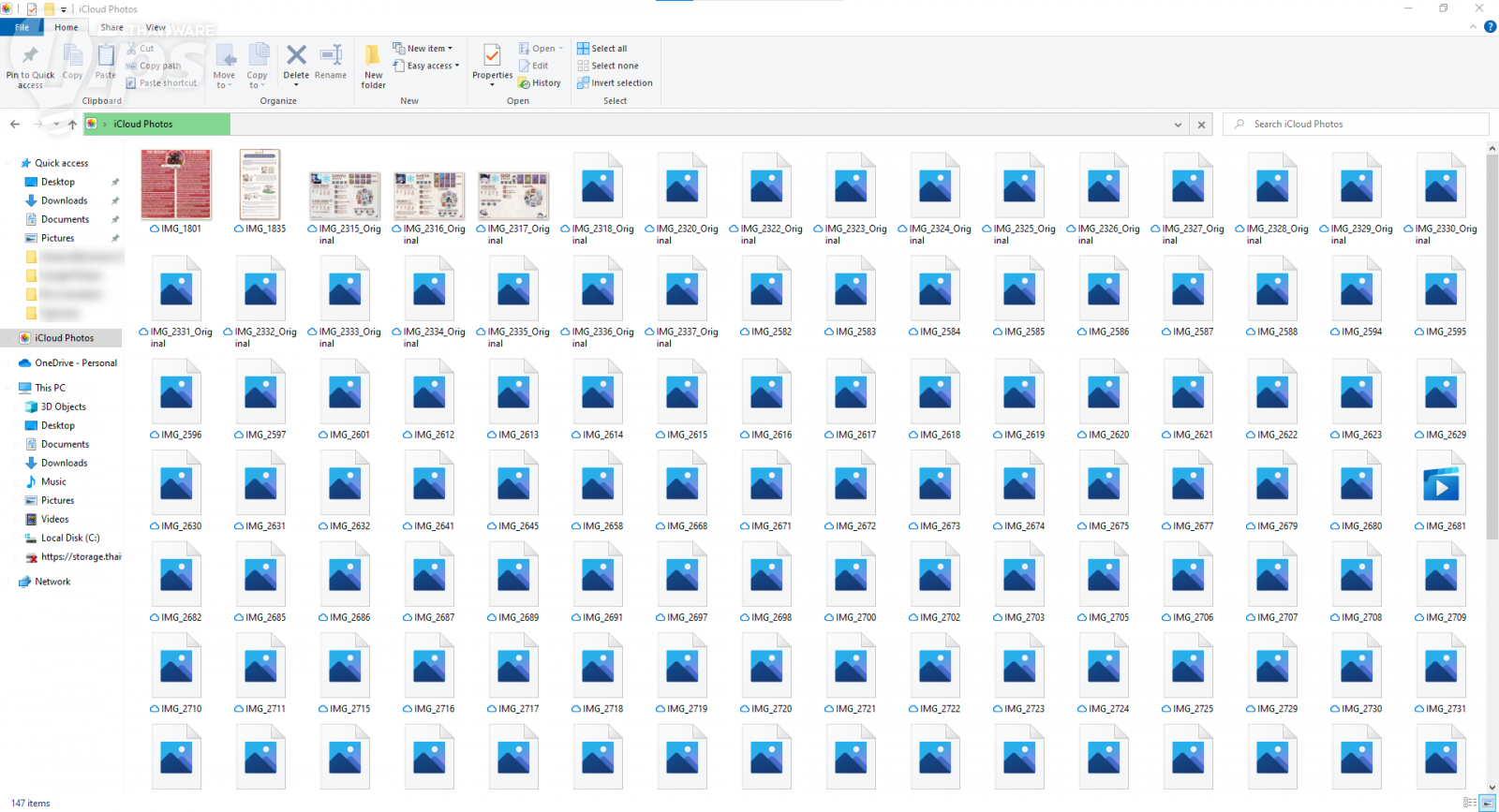1499x812 pixels.
Task: Open the Help question mark icon
Action: click(1490, 27)
